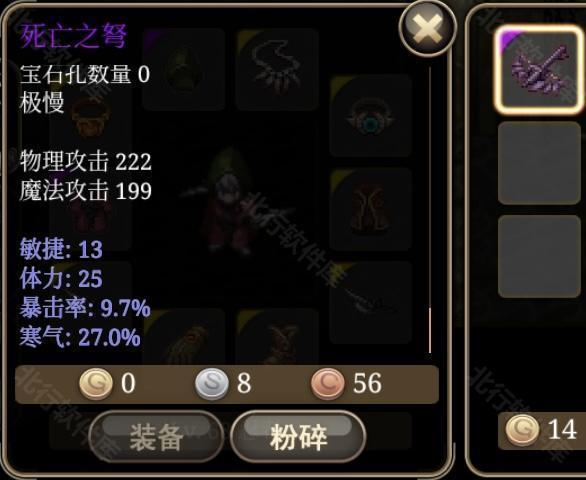Select the empty third inventory slot
The height and width of the screenshot is (480, 586).
tap(539, 256)
